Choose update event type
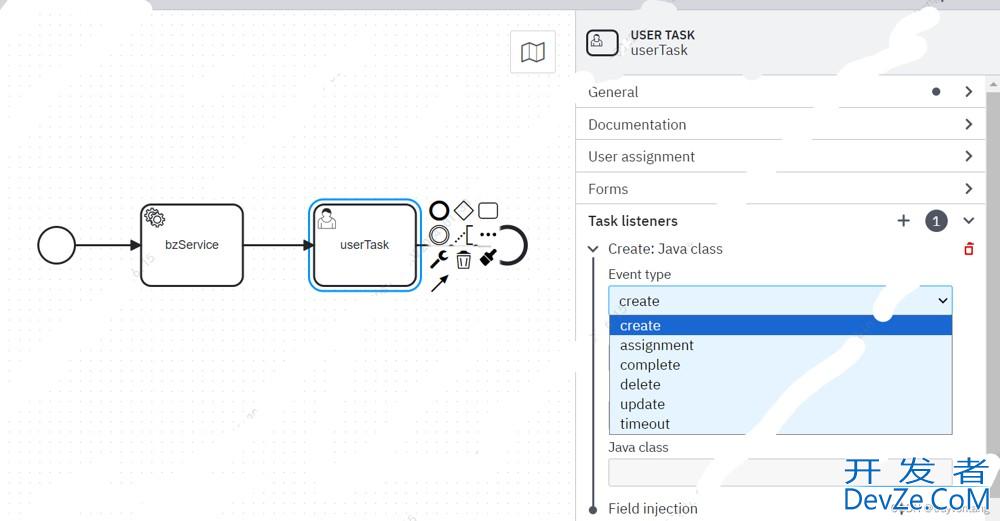The image size is (1000, 521). 780,404
